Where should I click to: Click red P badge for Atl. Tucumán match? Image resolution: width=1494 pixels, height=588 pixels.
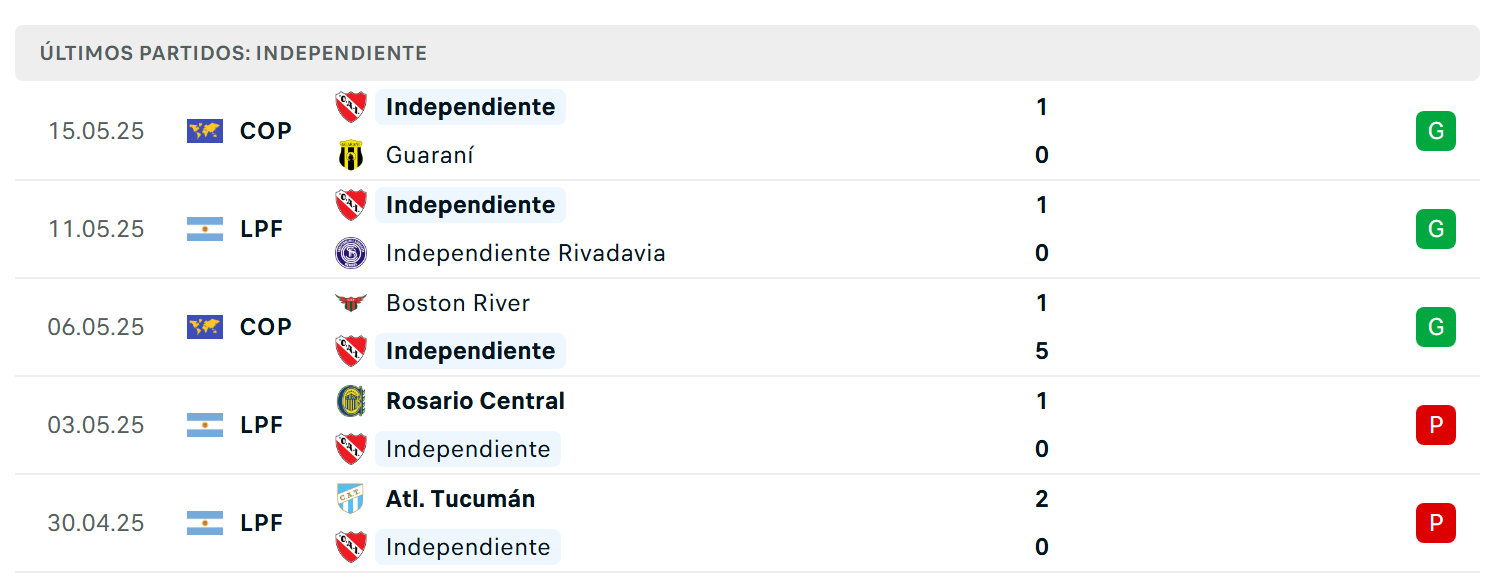(x=1436, y=523)
